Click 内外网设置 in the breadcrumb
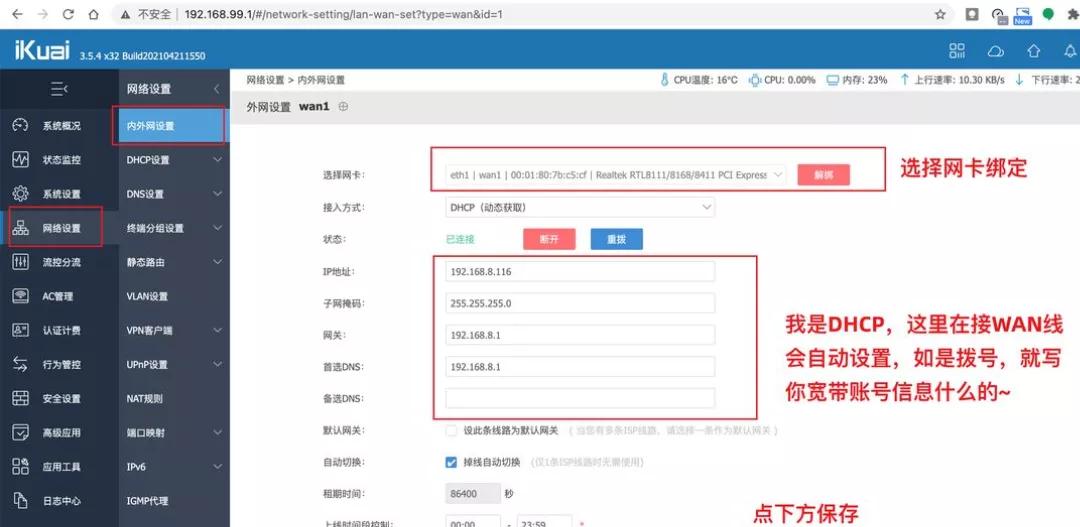Viewport: 1080px width, 527px height. click(321, 80)
